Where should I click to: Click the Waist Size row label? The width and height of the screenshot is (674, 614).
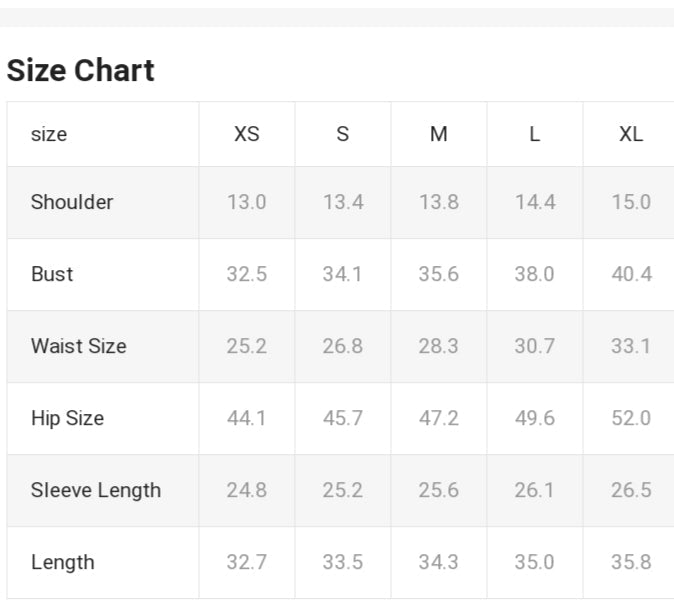(x=79, y=346)
